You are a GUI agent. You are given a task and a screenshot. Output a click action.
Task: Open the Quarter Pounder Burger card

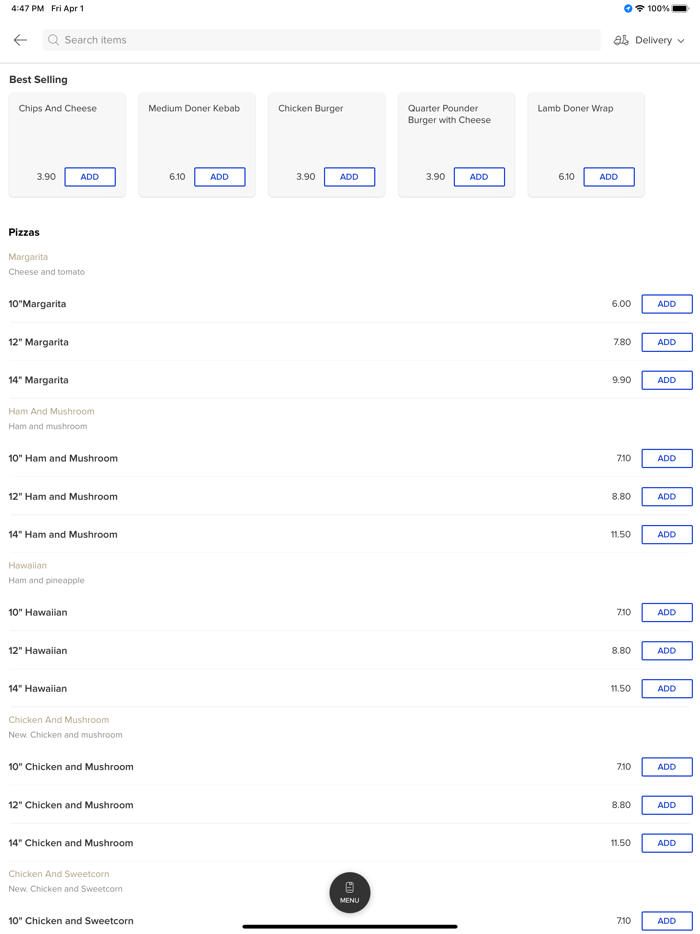(456, 130)
